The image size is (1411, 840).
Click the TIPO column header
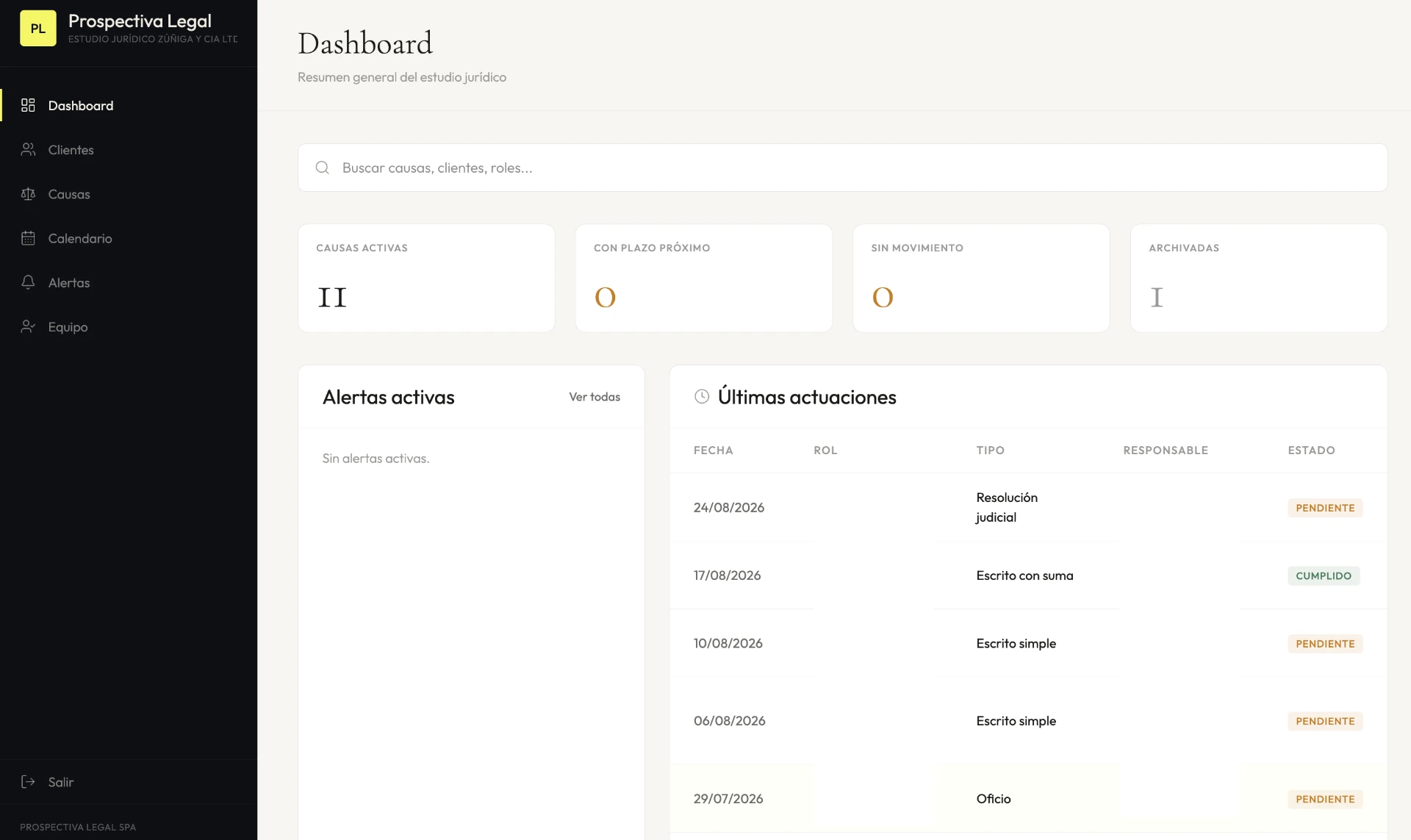click(990, 450)
